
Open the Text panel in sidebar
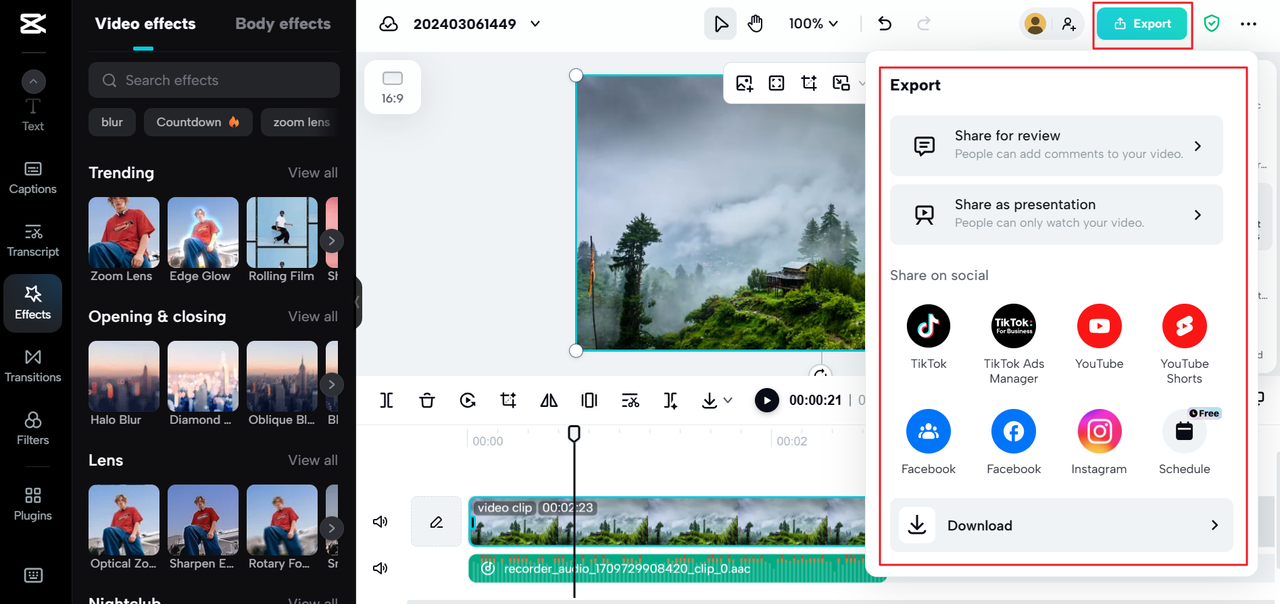(x=33, y=115)
